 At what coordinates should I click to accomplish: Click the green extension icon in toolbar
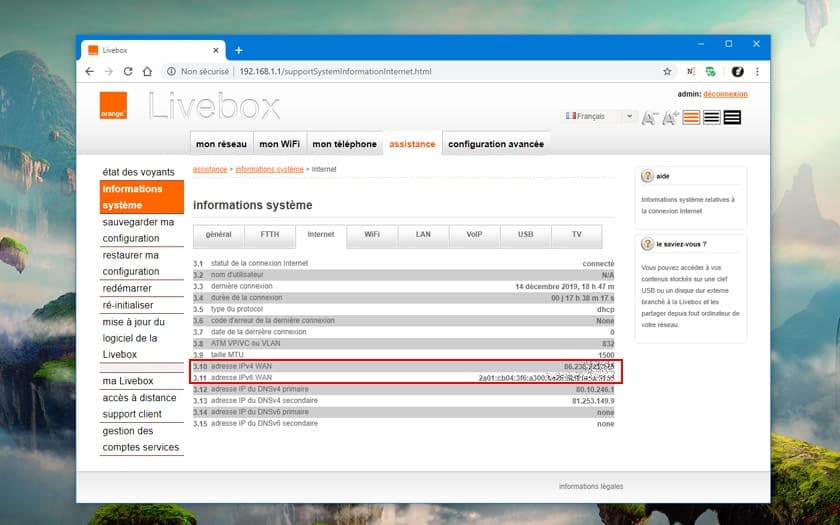711,71
